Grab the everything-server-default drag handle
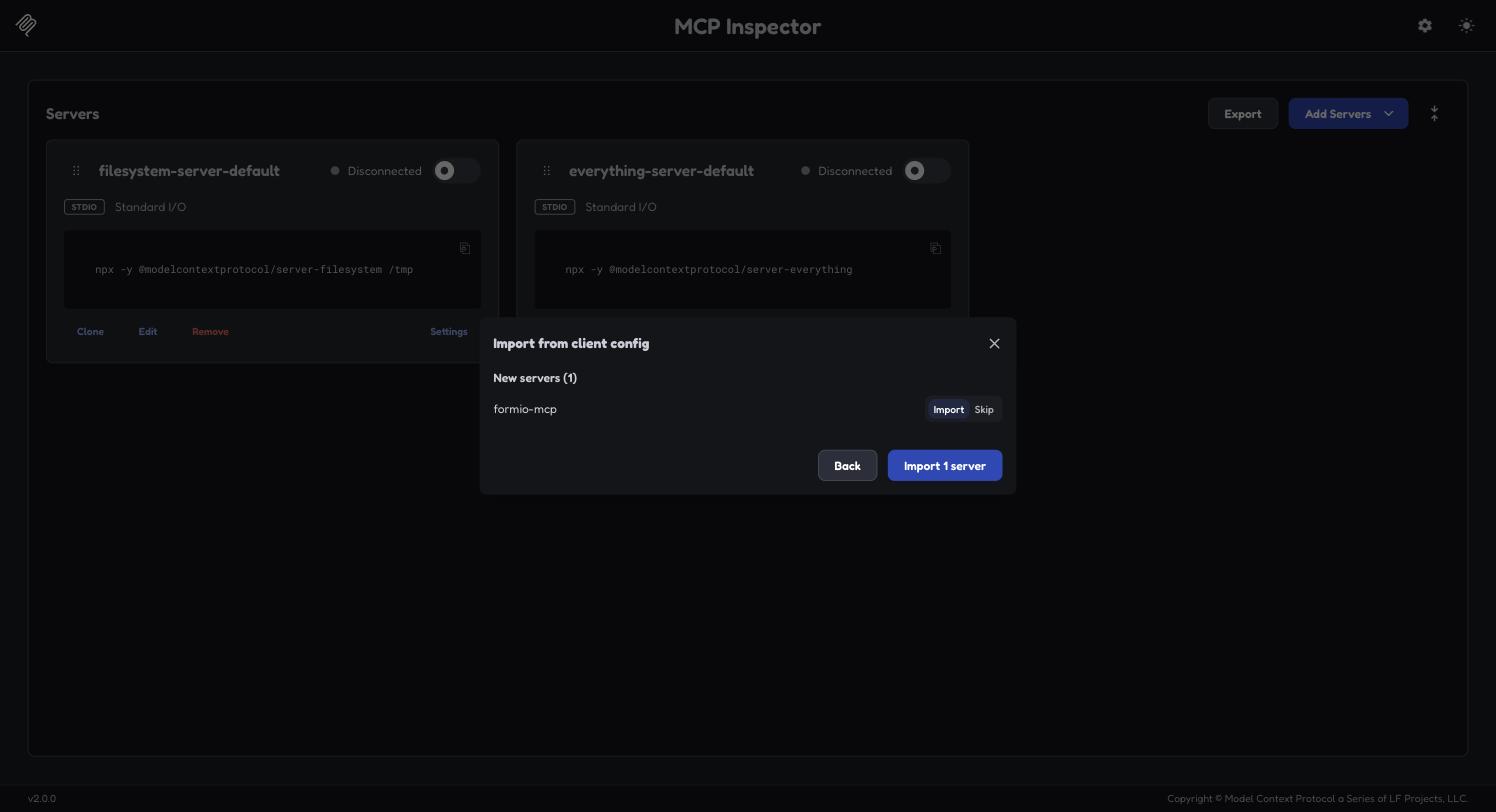Viewport: 1496px width, 812px height. [546, 171]
